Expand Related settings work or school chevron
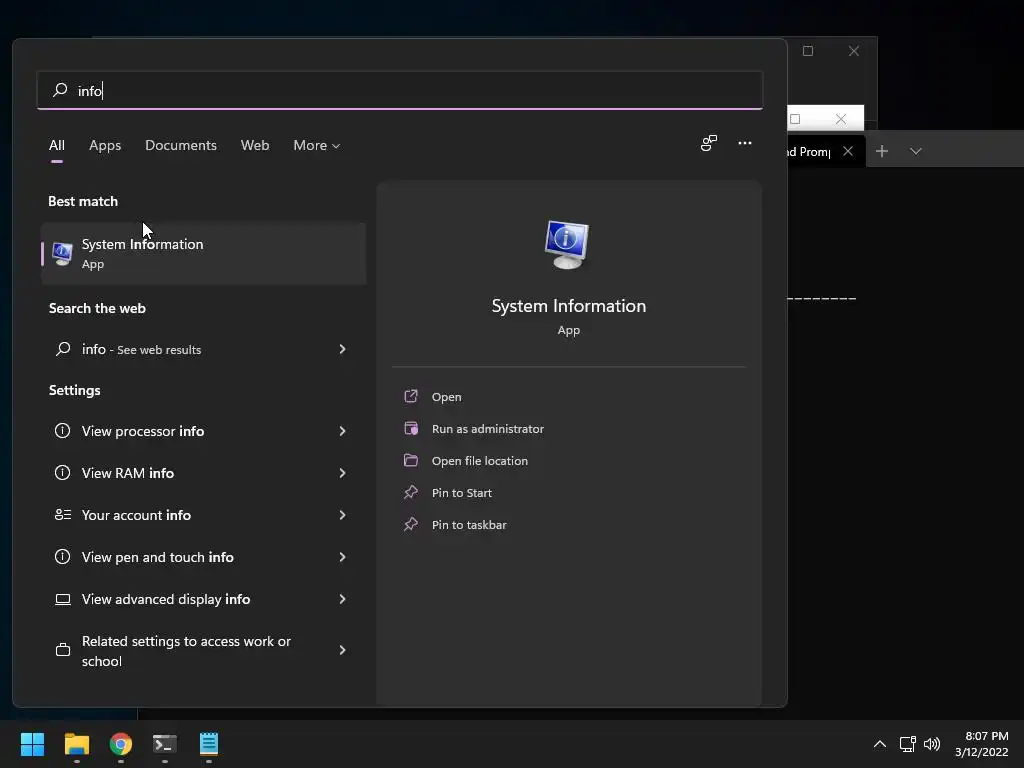The image size is (1024, 768). [342, 650]
